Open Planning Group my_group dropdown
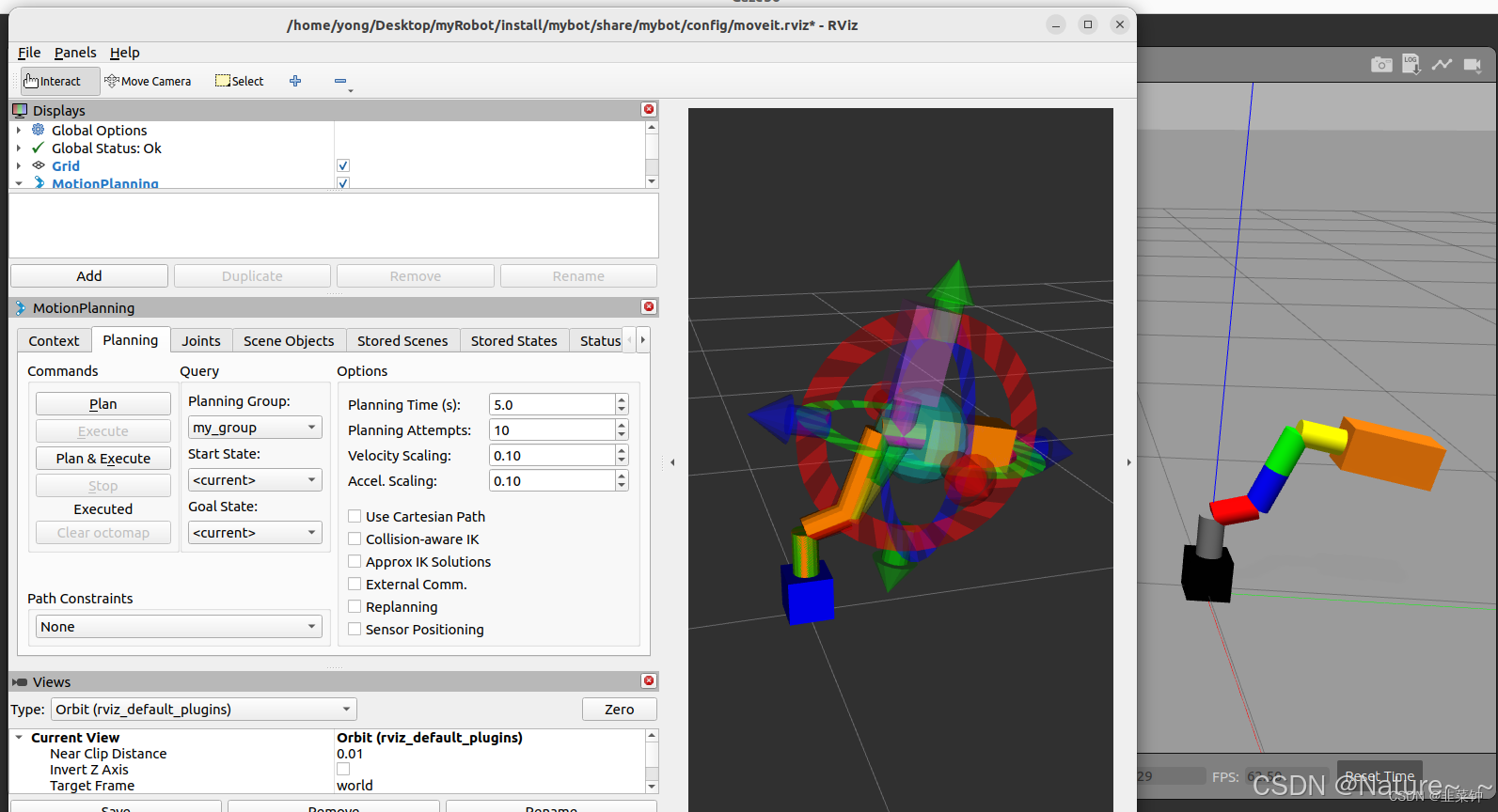 click(x=255, y=428)
